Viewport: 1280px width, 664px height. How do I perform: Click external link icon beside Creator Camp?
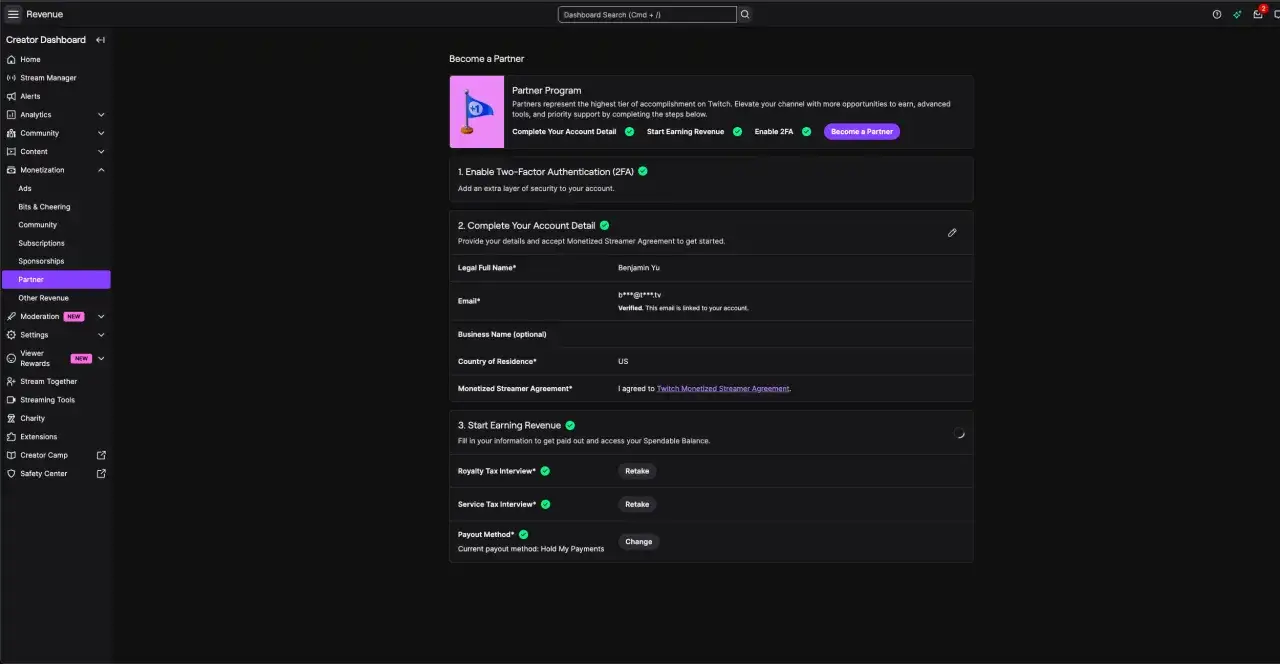101,455
